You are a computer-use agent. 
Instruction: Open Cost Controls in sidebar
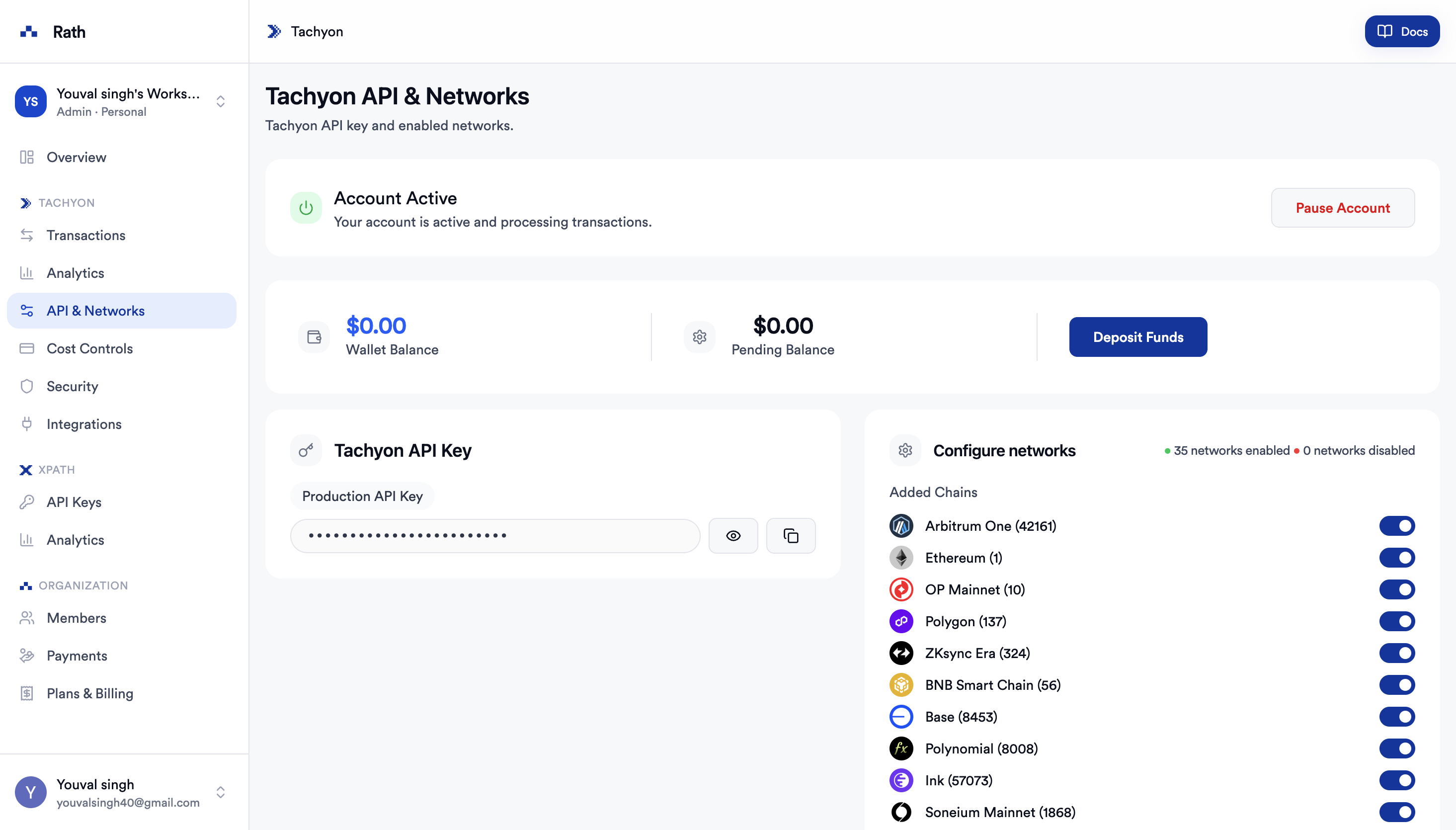(x=121, y=348)
